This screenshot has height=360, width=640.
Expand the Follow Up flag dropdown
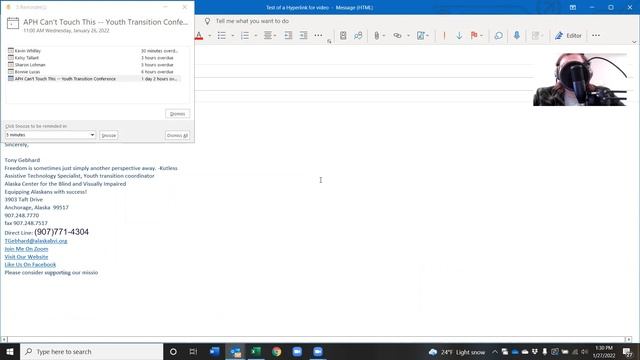[x=482, y=36]
